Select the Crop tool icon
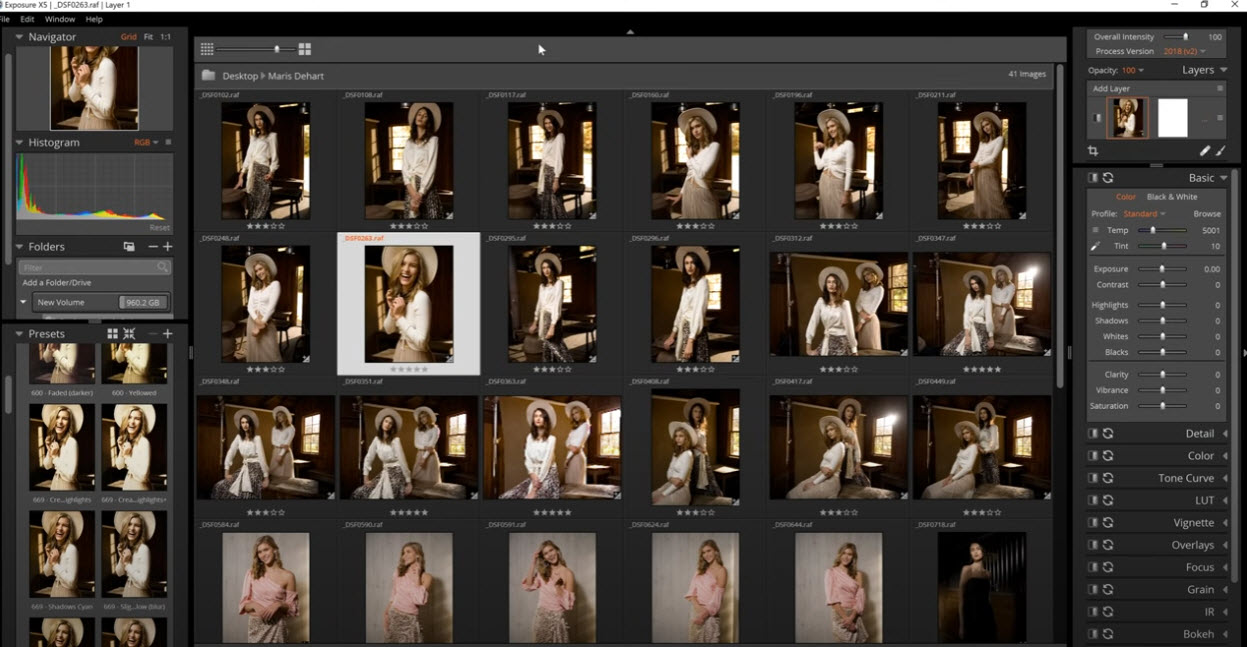This screenshot has height=647, width=1247. click(1093, 151)
